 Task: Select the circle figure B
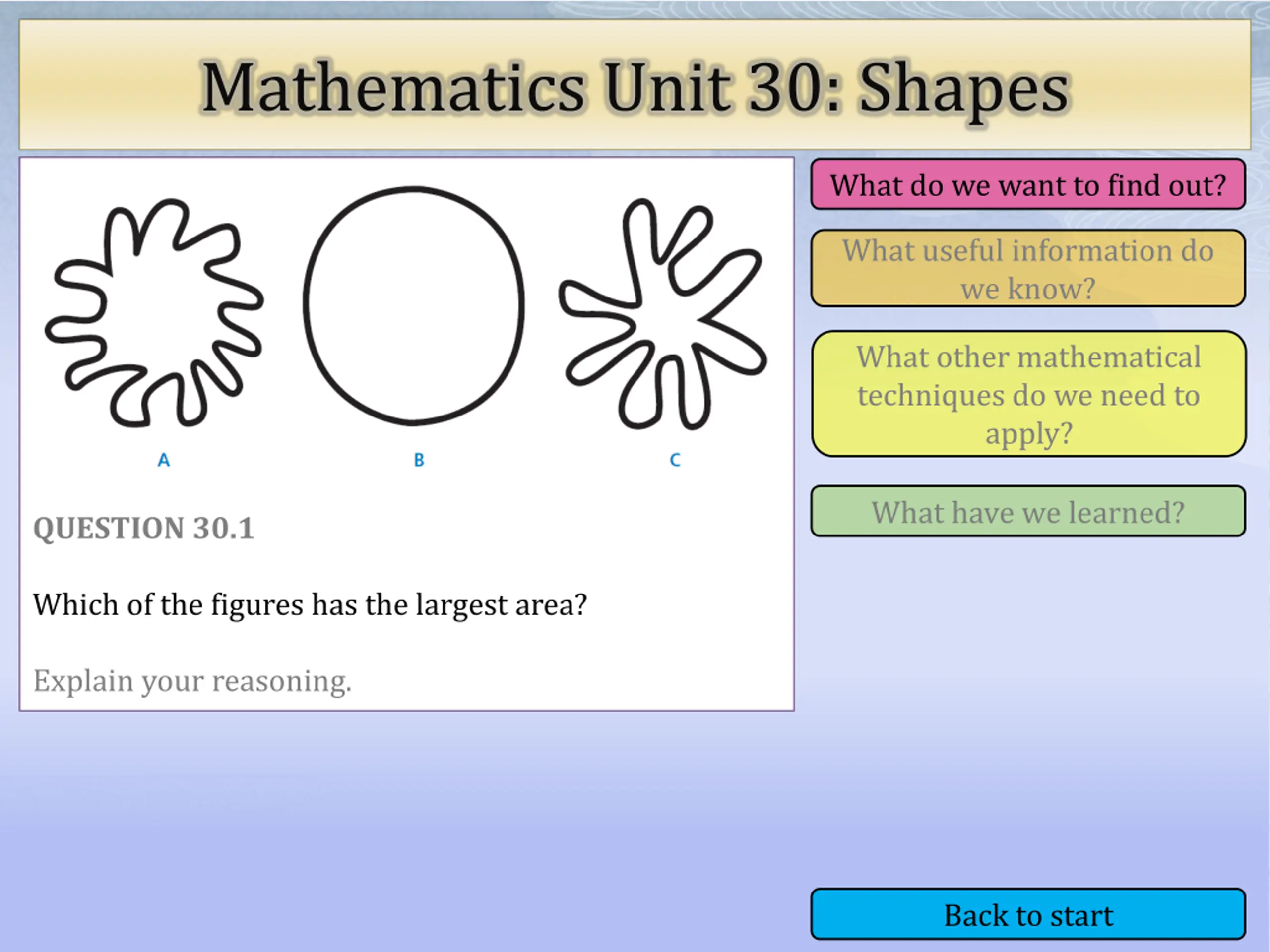click(413, 305)
